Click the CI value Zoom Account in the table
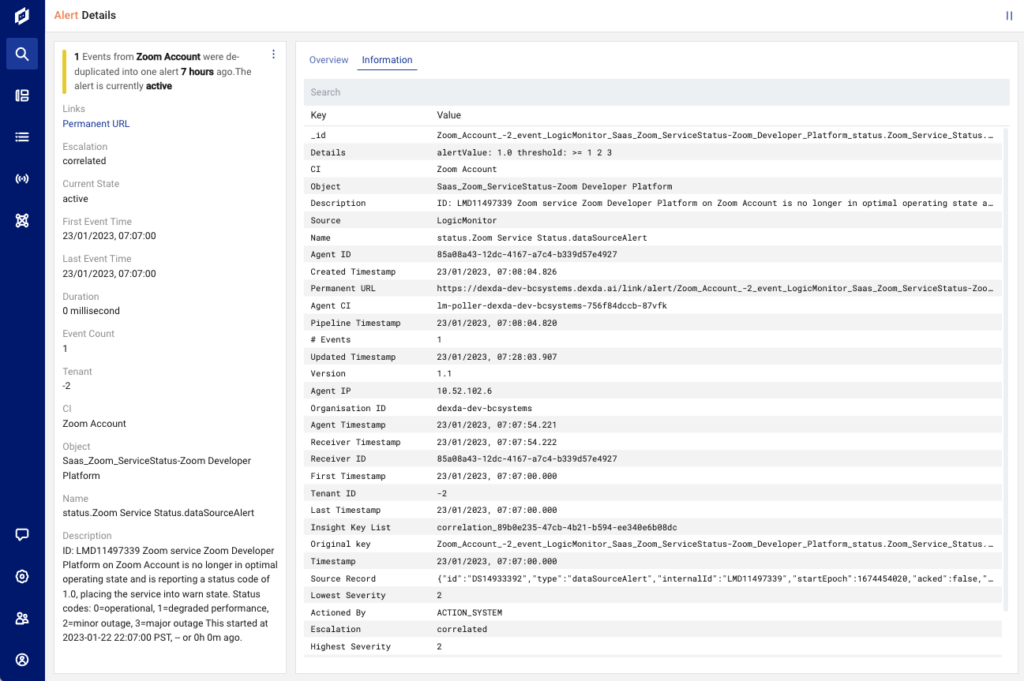The image size is (1024, 681). point(467,169)
